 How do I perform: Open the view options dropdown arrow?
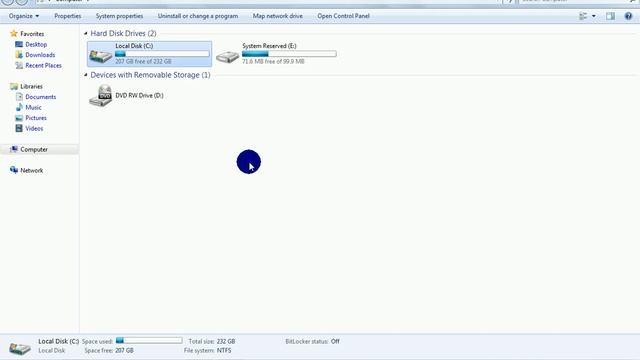593,16
